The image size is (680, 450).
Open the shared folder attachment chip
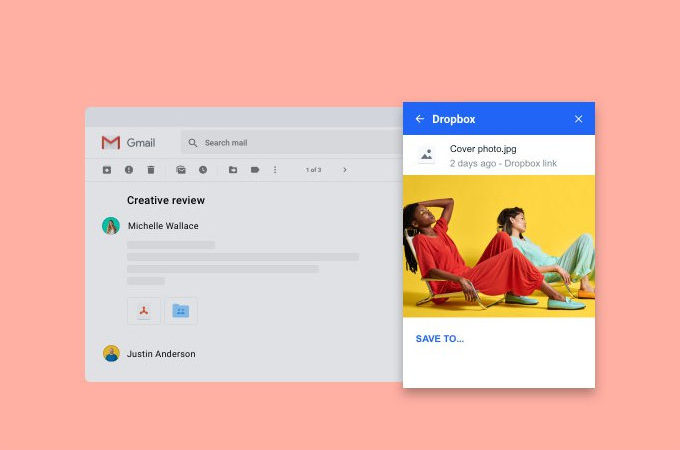(181, 311)
